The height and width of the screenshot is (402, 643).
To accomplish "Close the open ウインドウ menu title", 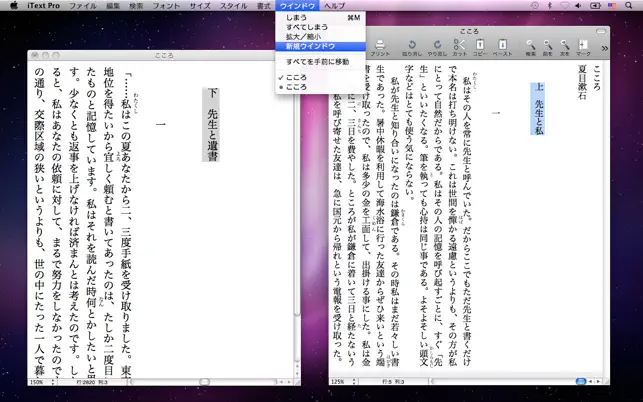I will pyautogui.click(x=297, y=6).
